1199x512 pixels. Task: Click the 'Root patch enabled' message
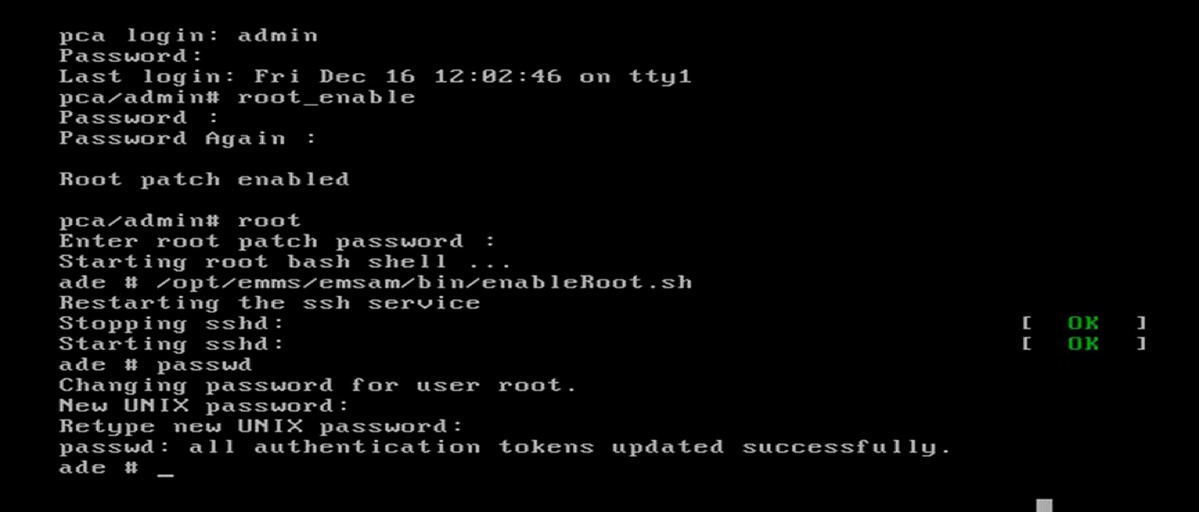(x=204, y=180)
